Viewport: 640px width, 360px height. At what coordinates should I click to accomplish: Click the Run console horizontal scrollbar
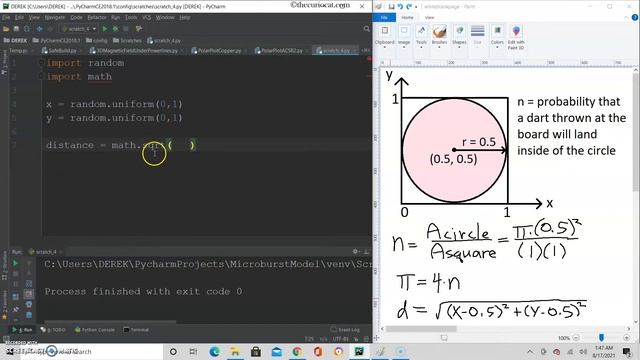(110, 322)
